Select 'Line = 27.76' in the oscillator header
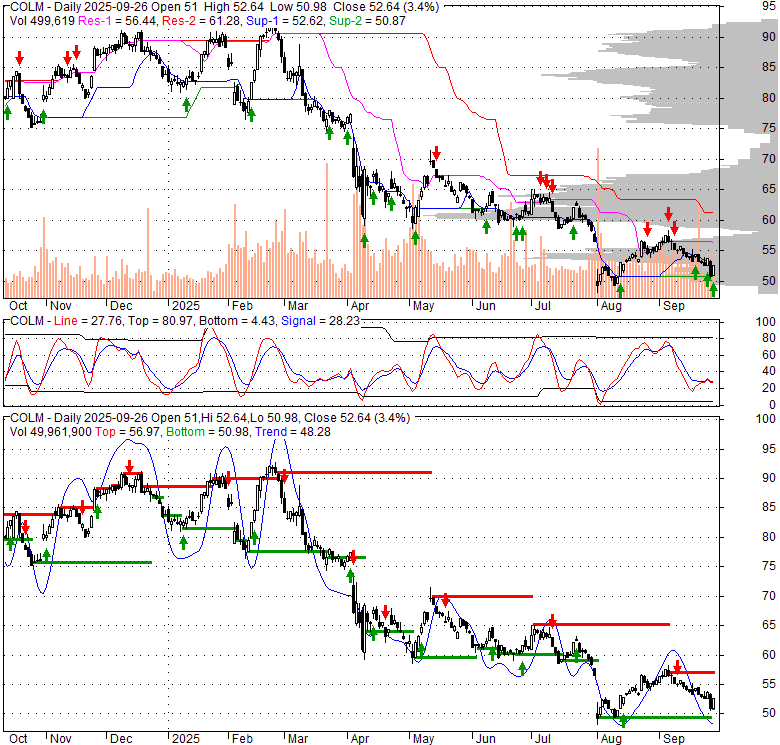Screen dimensions: 780x745 (x=88, y=321)
